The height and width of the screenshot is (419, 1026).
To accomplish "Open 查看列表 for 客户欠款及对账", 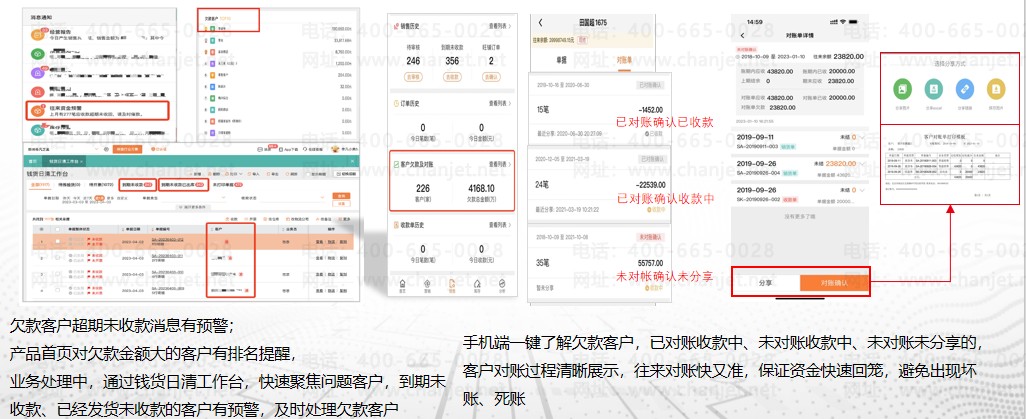I will (x=497, y=163).
